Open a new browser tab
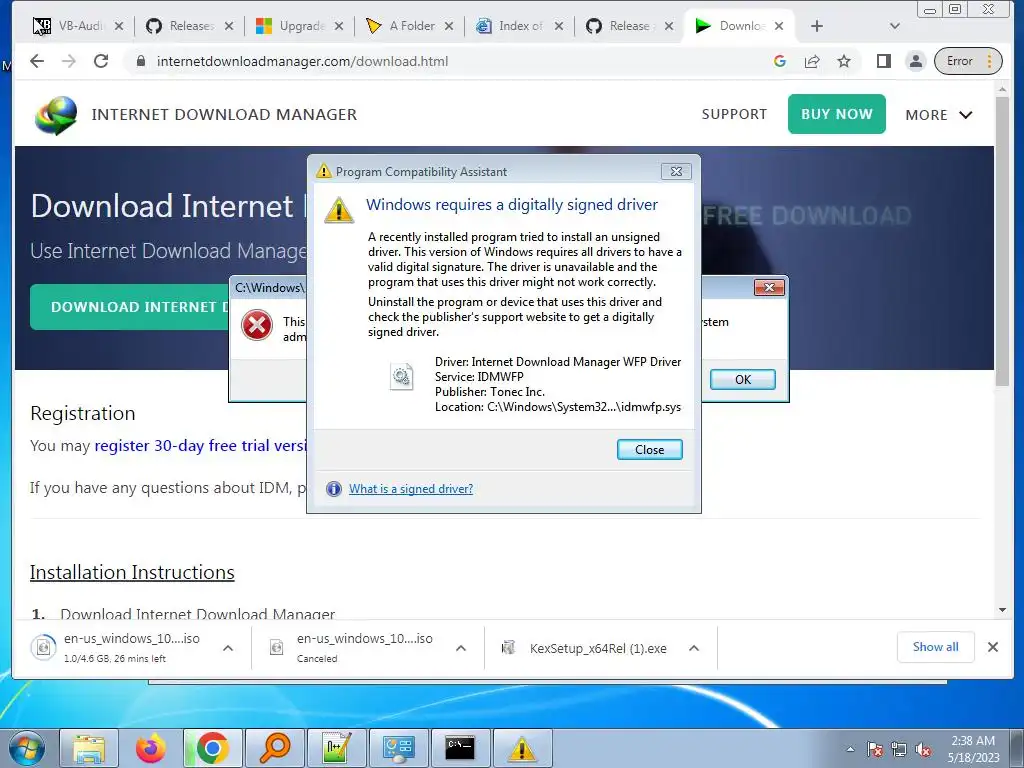The width and height of the screenshot is (1024, 768). click(816, 26)
